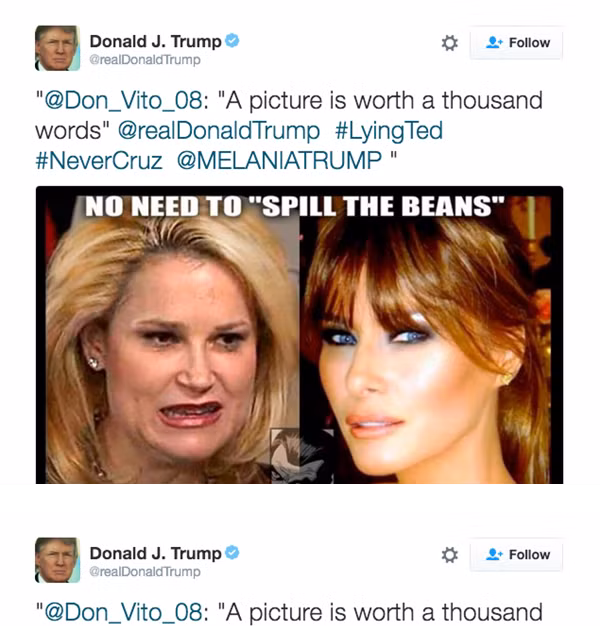Click the Follow button on the bottom tweet
600x626 pixels.
click(516, 555)
